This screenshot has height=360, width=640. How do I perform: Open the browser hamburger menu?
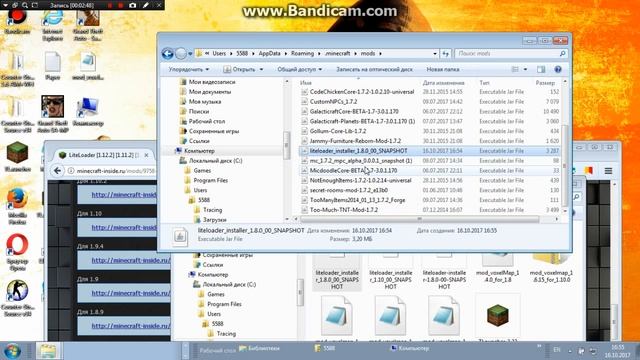[608, 171]
